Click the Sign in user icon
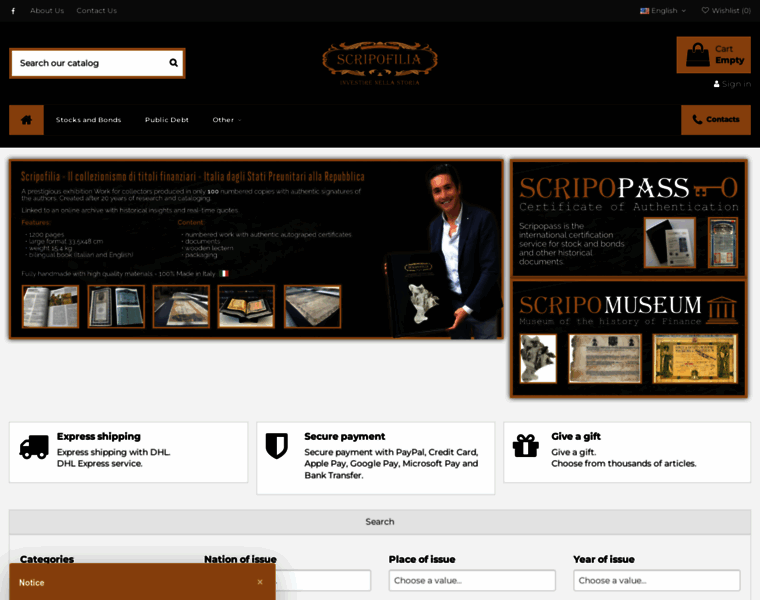The height and width of the screenshot is (600, 760). [716, 84]
